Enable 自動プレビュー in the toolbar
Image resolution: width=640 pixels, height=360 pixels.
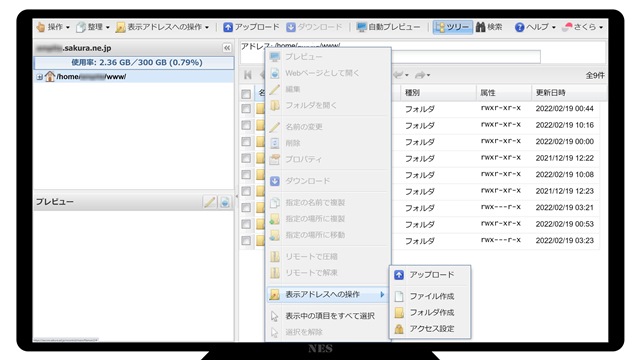[388, 27]
